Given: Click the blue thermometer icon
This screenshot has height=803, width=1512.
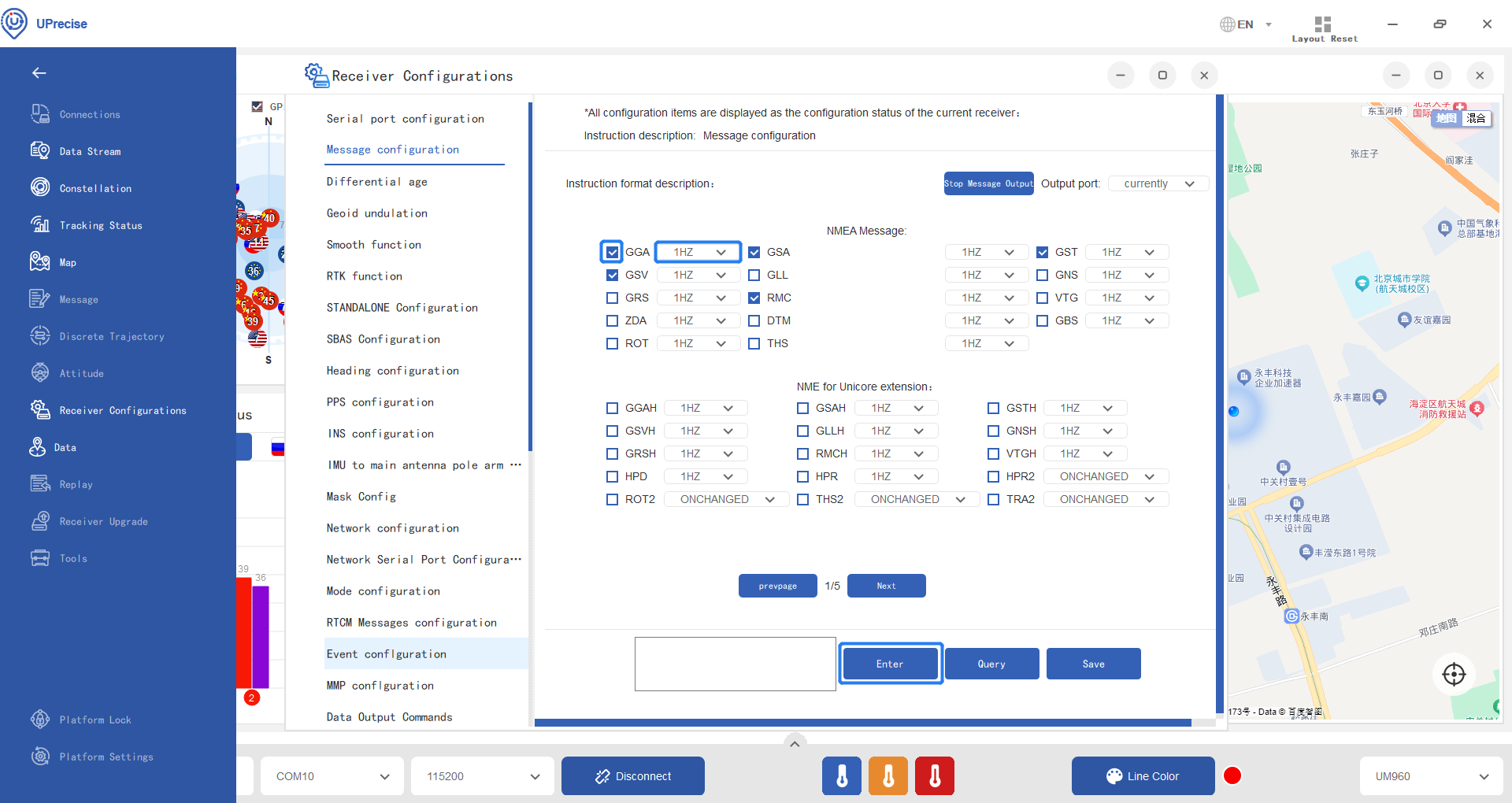Looking at the screenshot, I should [x=842, y=776].
